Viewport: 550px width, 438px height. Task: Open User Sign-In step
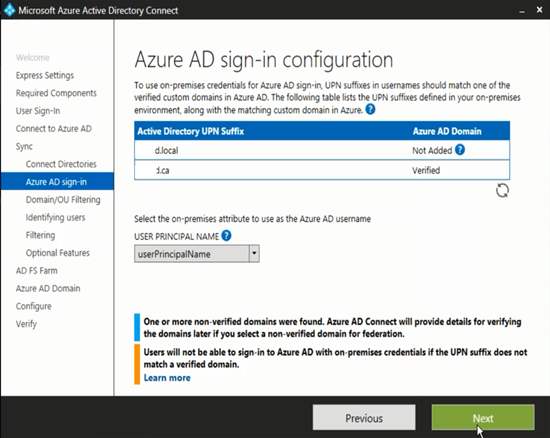pyautogui.click(x=38, y=111)
